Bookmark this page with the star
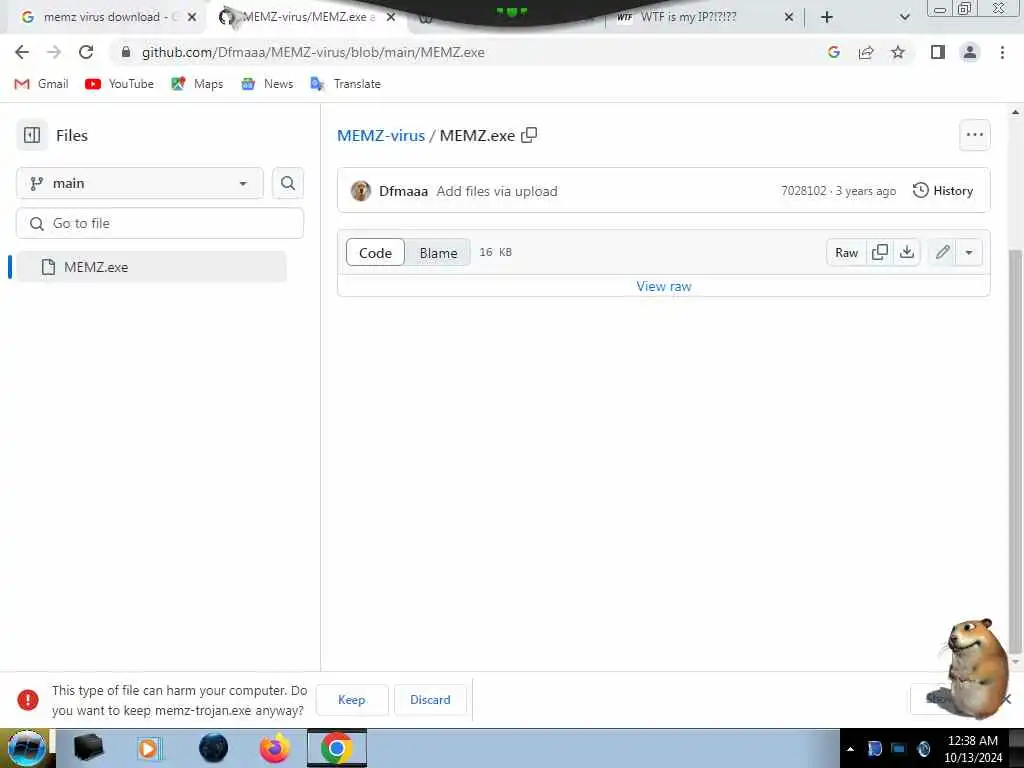The width and height of the screenshot is (1024, 768). pos(898,52)
